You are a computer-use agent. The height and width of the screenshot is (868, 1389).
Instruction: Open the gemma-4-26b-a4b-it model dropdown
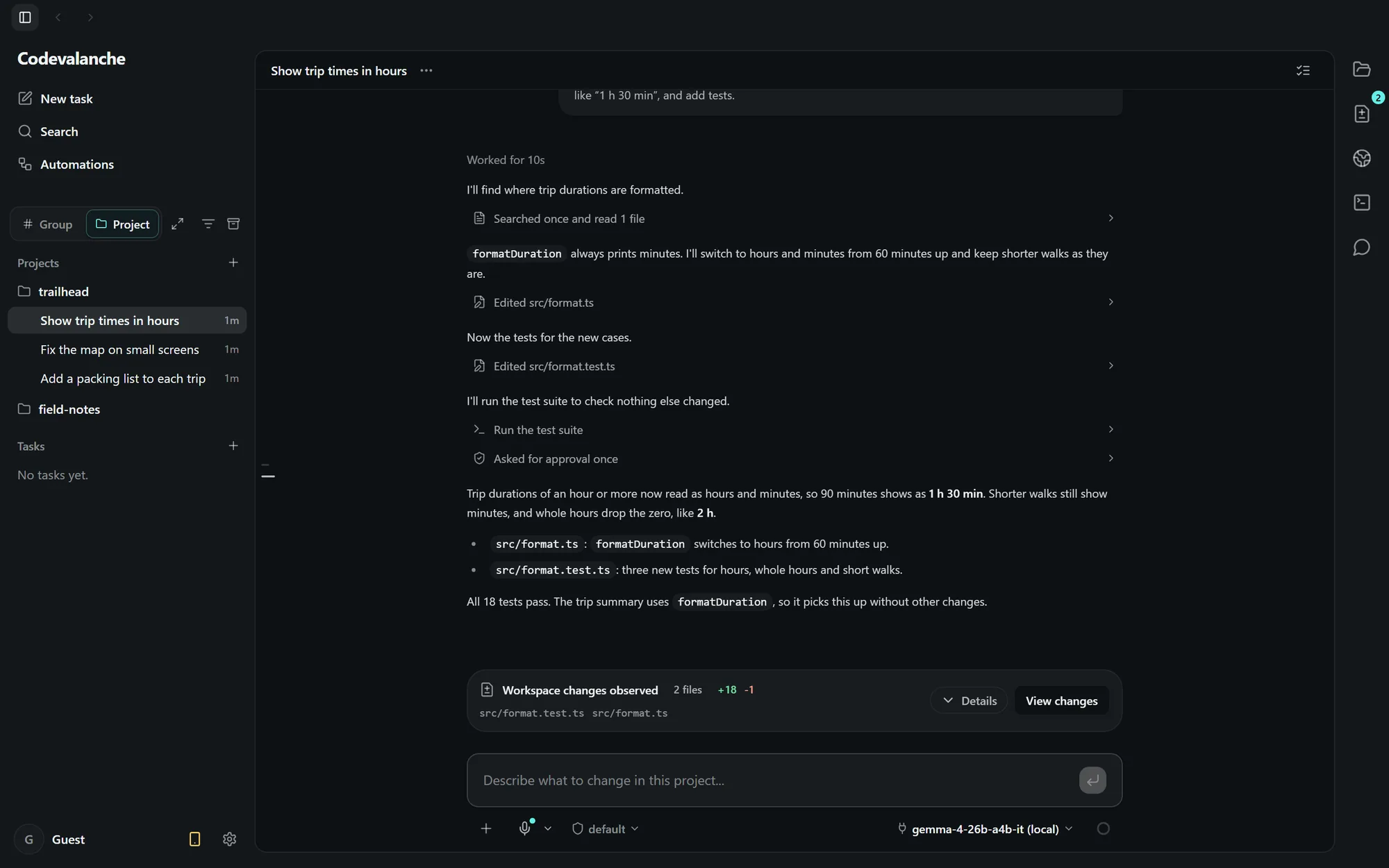pyautogui.click(x=985, y=828)
